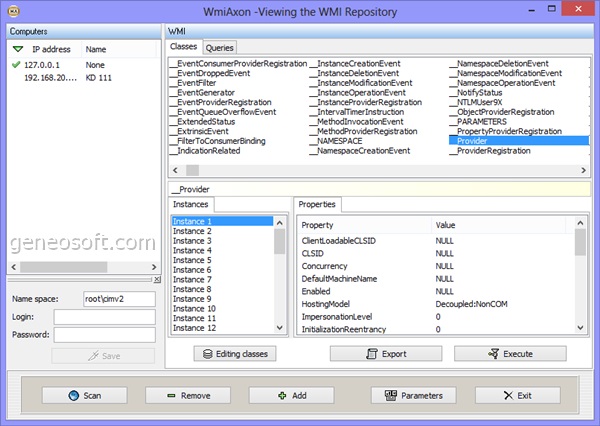
Task: Click the Remove button
Action: (x=188, y=395)
